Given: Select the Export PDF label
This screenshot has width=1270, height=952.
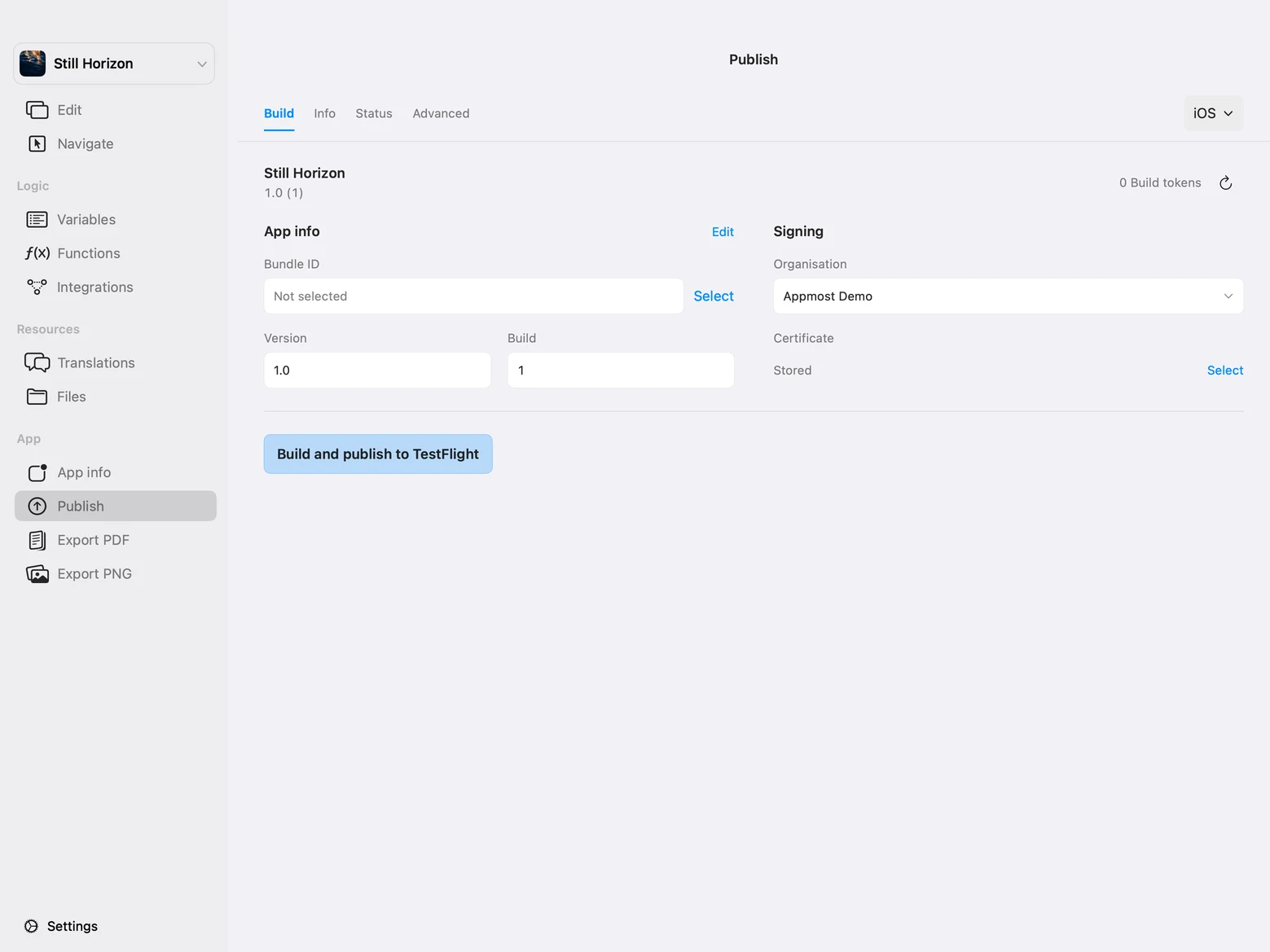Looking at the screenshot, I should [94, 541].
